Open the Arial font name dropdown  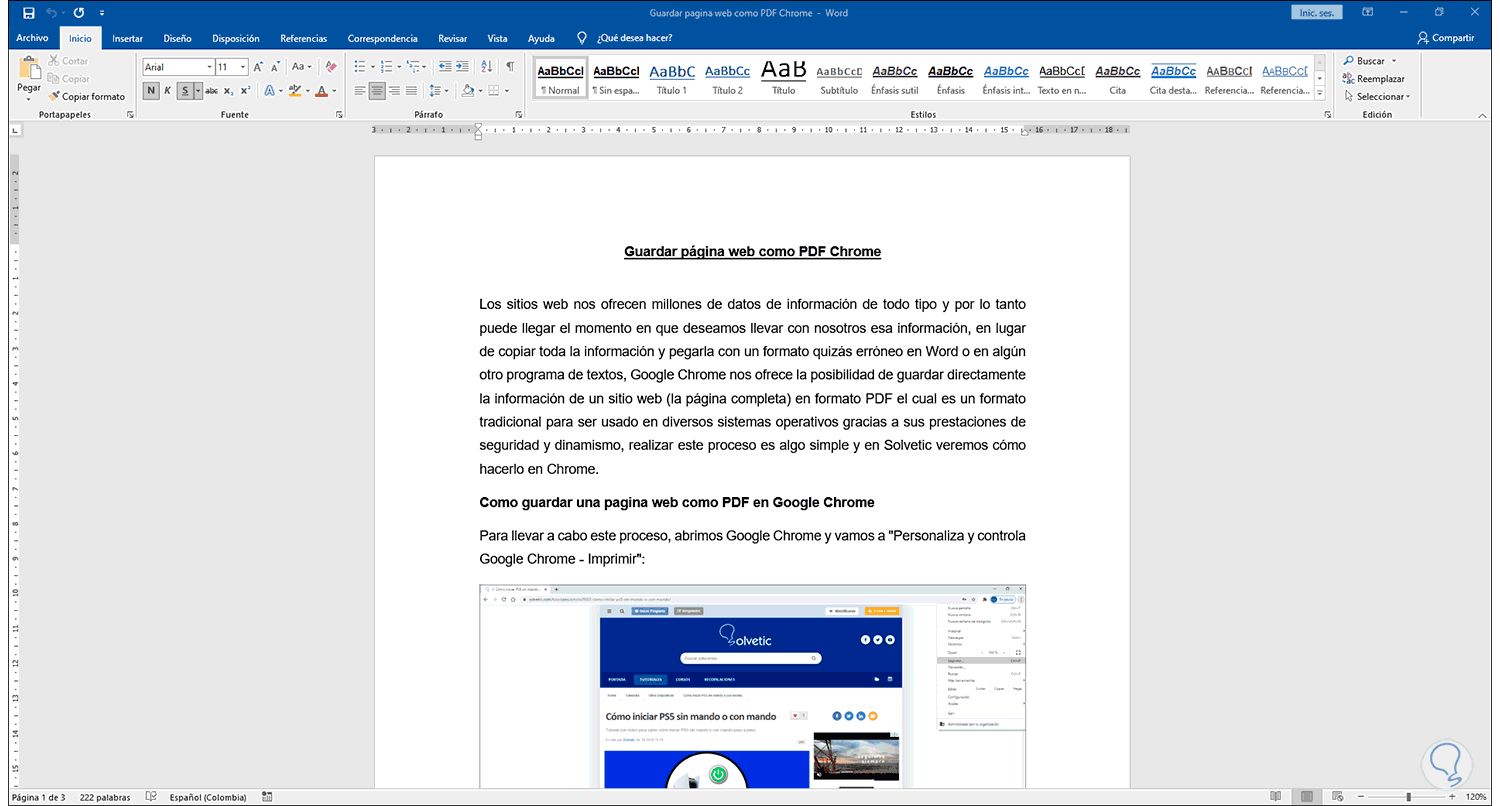(x=209, y=67)
